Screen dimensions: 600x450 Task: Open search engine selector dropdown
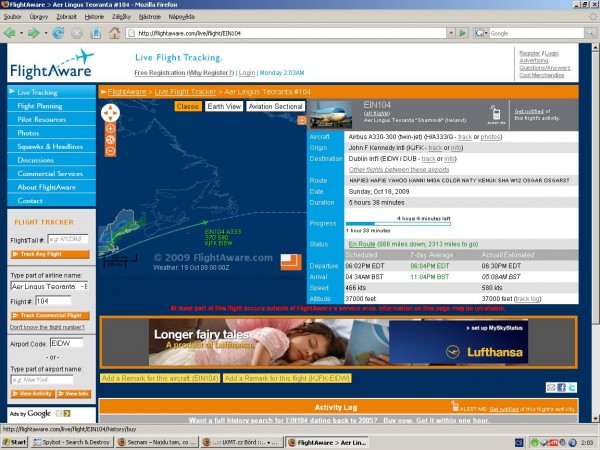pyautogui.click(x=486, y=33)
